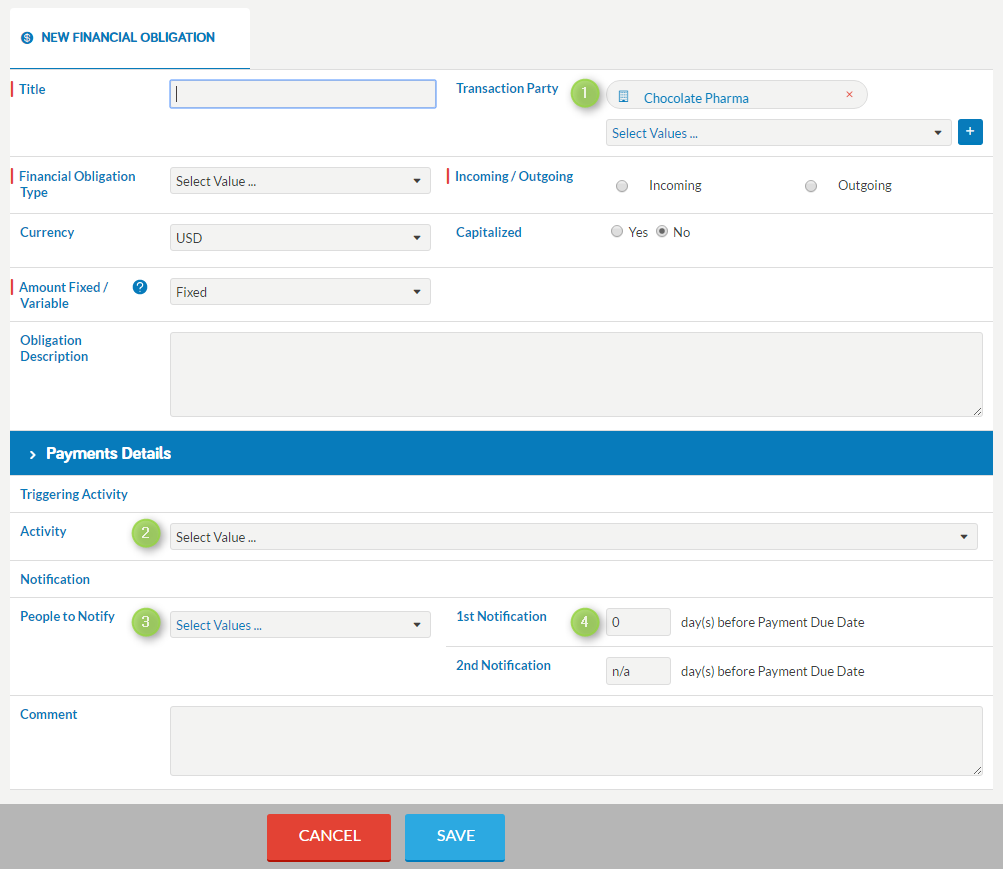The width and height of the screenshot is (1003, 869).
Task: Click the Incoming / Outgoing field label
Action: click(x=514, y=176)
